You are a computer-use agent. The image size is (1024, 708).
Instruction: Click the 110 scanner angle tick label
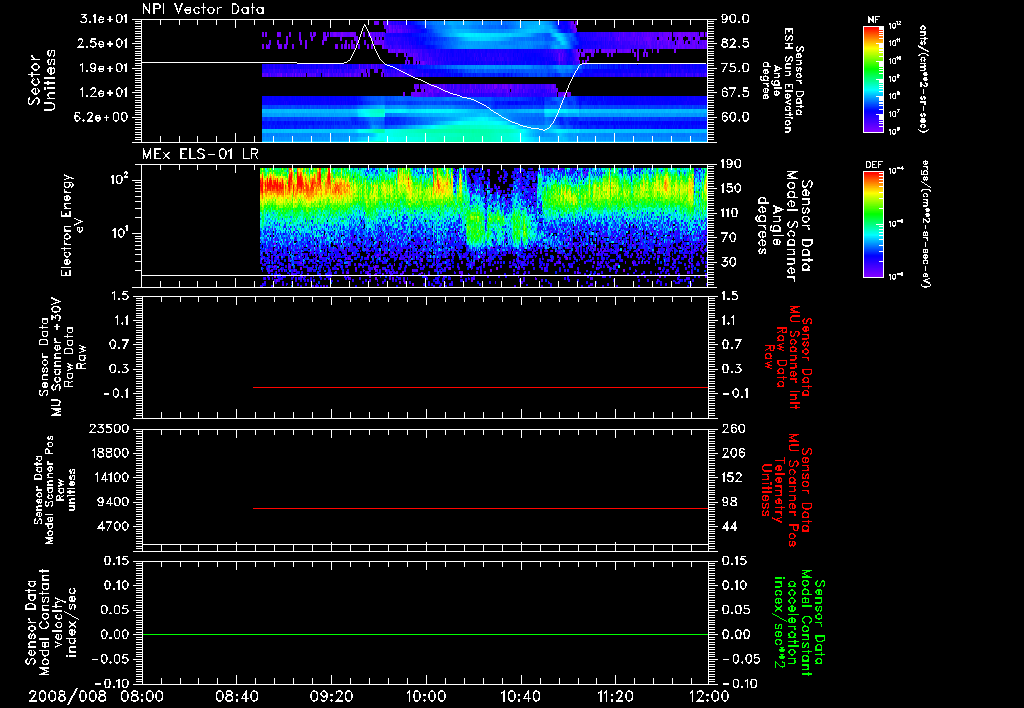coord(731,213)
